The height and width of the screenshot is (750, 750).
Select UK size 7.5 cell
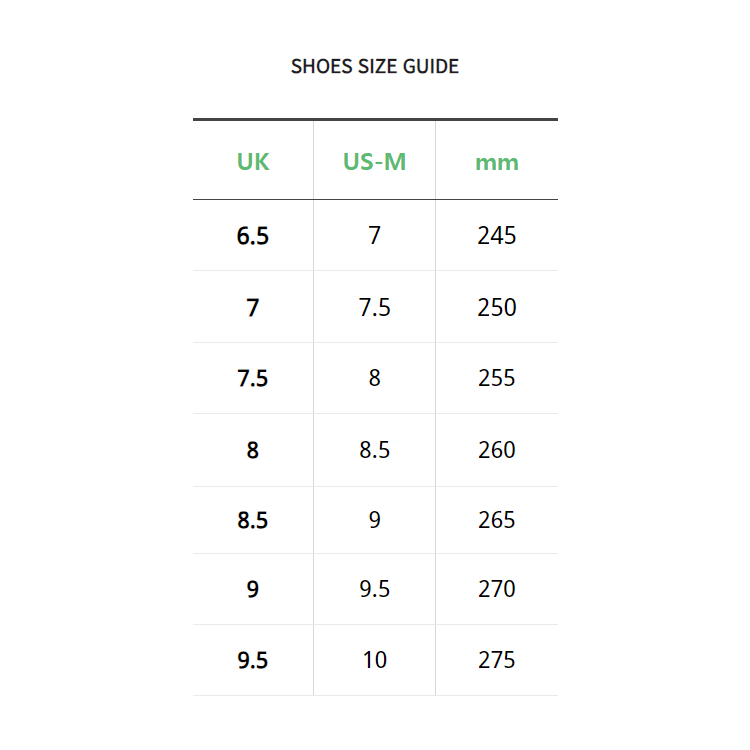253,378
